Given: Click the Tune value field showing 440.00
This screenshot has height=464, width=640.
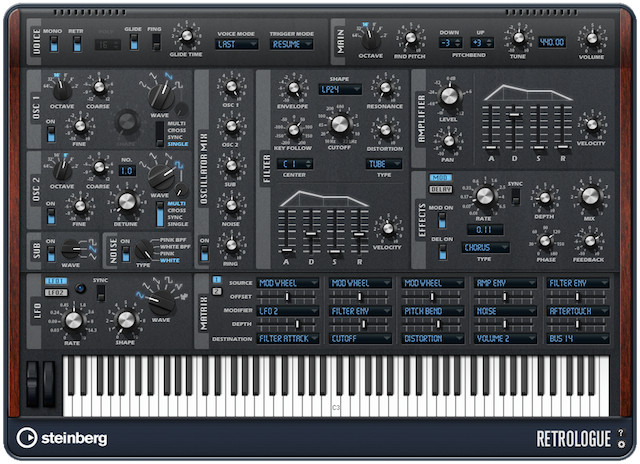Looking at the screenshot, I should [551, 43].
